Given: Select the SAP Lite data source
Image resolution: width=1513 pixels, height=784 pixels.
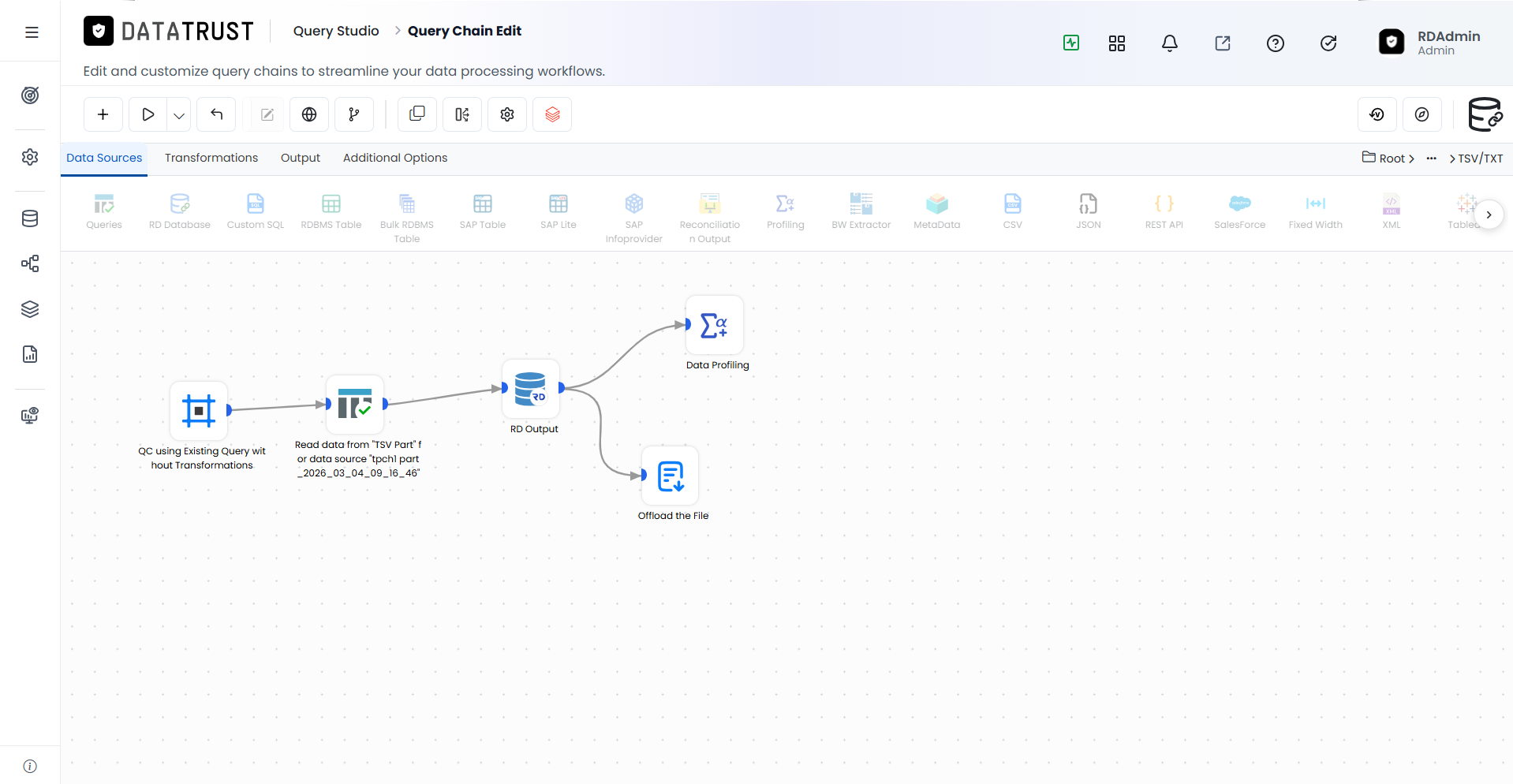Looking at the screenshot, I should click(559, 211).
